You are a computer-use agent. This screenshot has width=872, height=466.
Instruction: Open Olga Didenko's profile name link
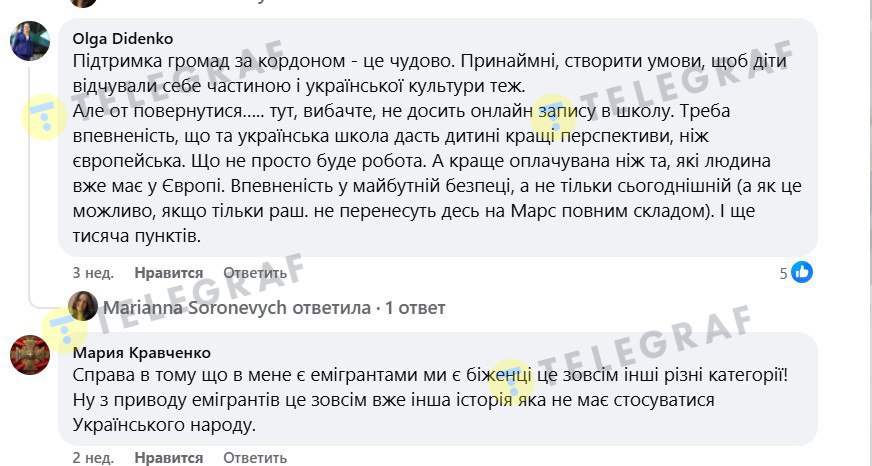(123, 39)
